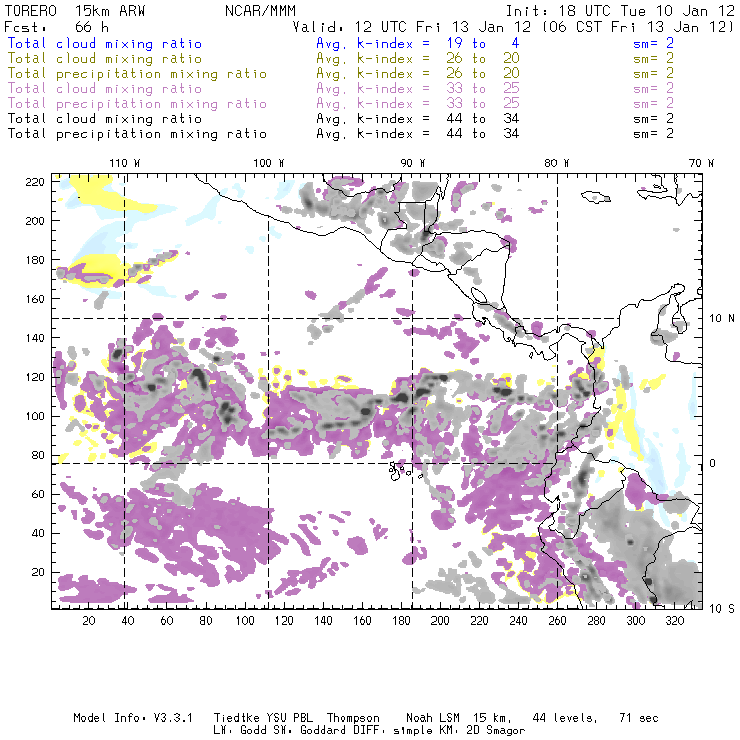Click the "280" x-axis tick label
This screenshot has width=740, height=740.
click(x=596, y=621)
